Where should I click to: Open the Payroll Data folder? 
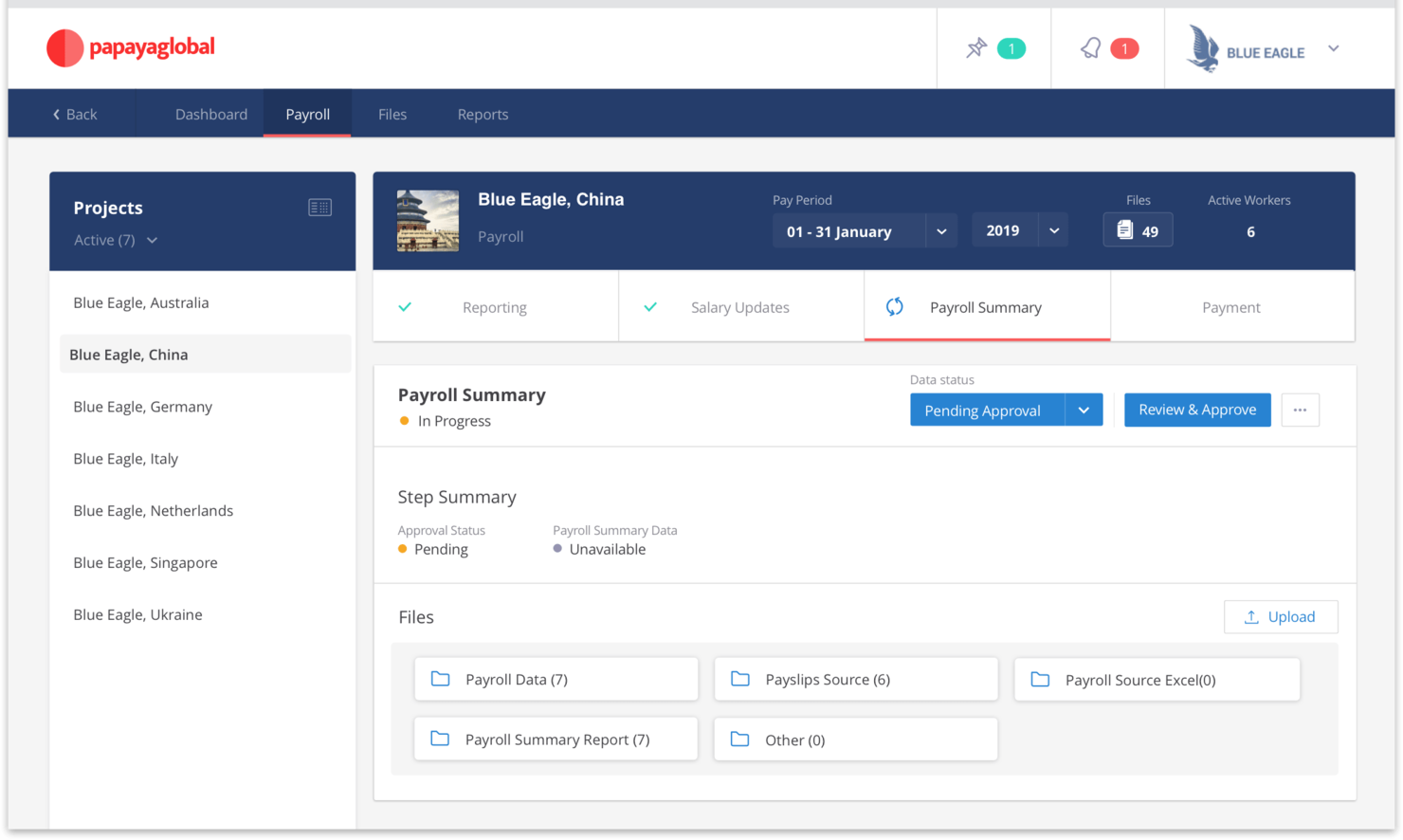click(556, 679)
